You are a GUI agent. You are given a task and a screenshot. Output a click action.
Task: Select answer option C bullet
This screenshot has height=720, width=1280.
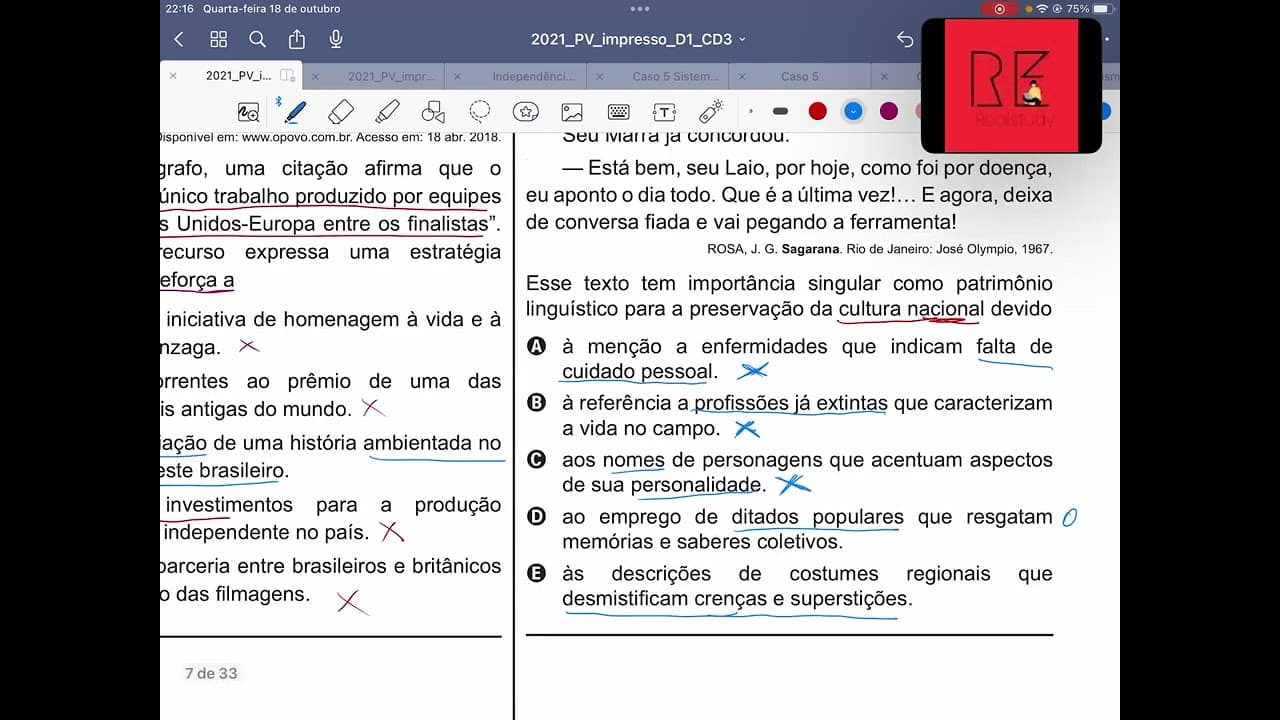coord(536,460)
